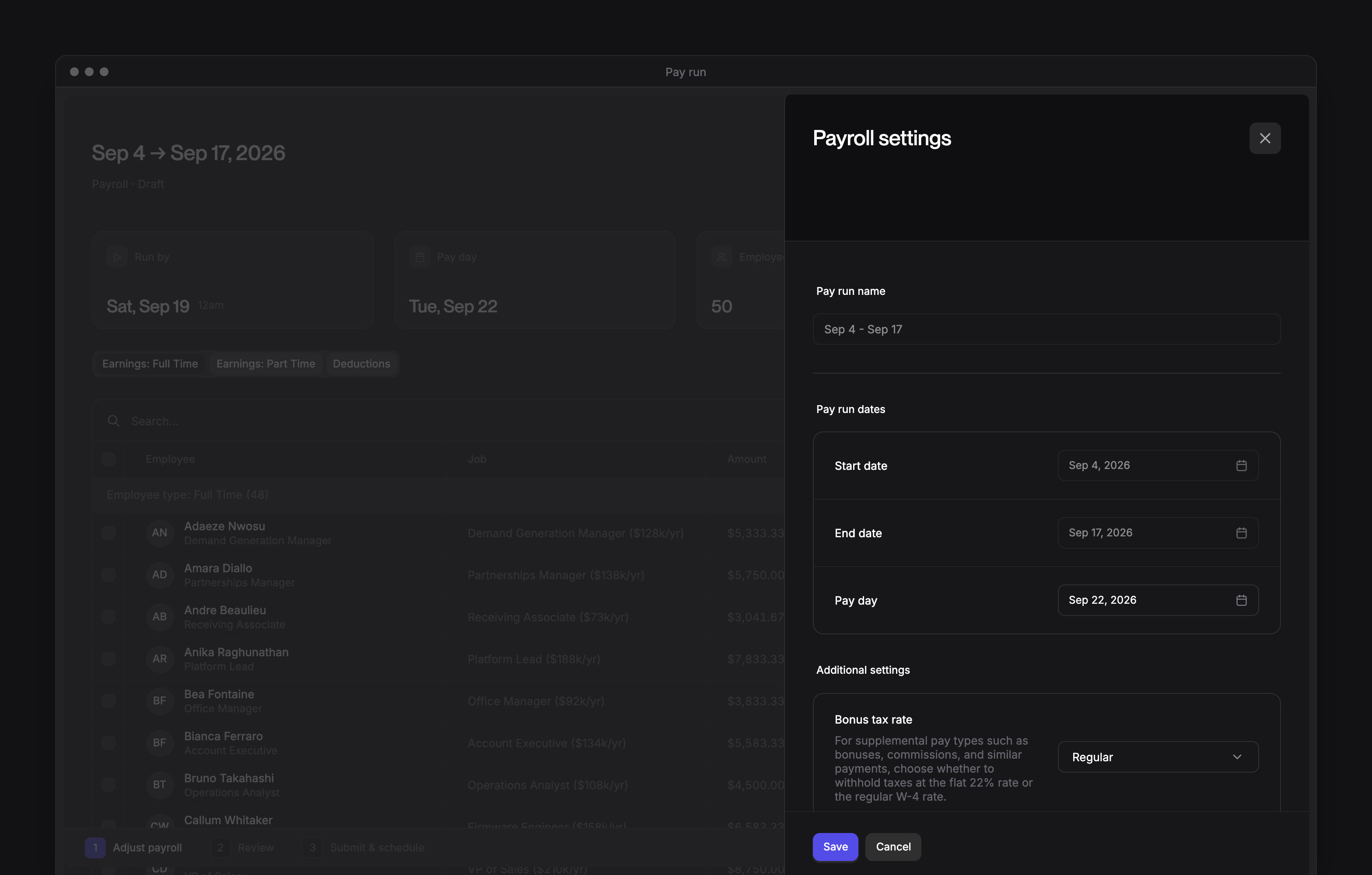The image size is (1372, 875).
Task: Click the AB avatar for Andre Beaulieu
Action: (160, 617)
